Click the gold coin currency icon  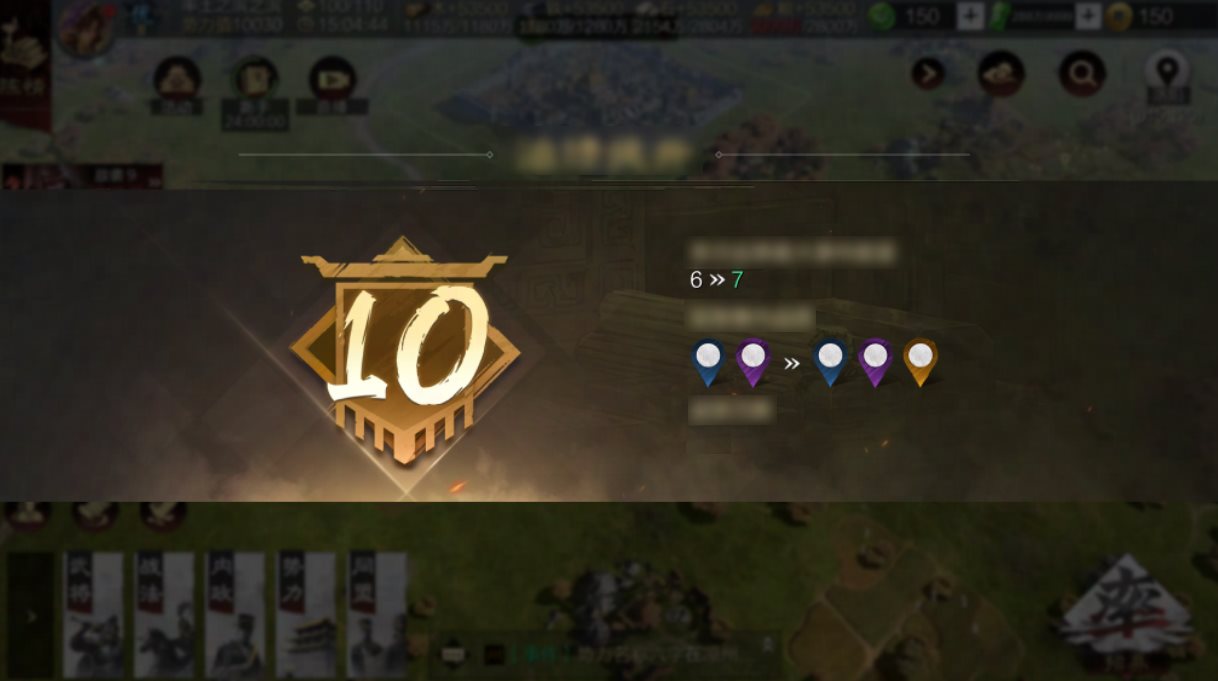coord(1119,16)
